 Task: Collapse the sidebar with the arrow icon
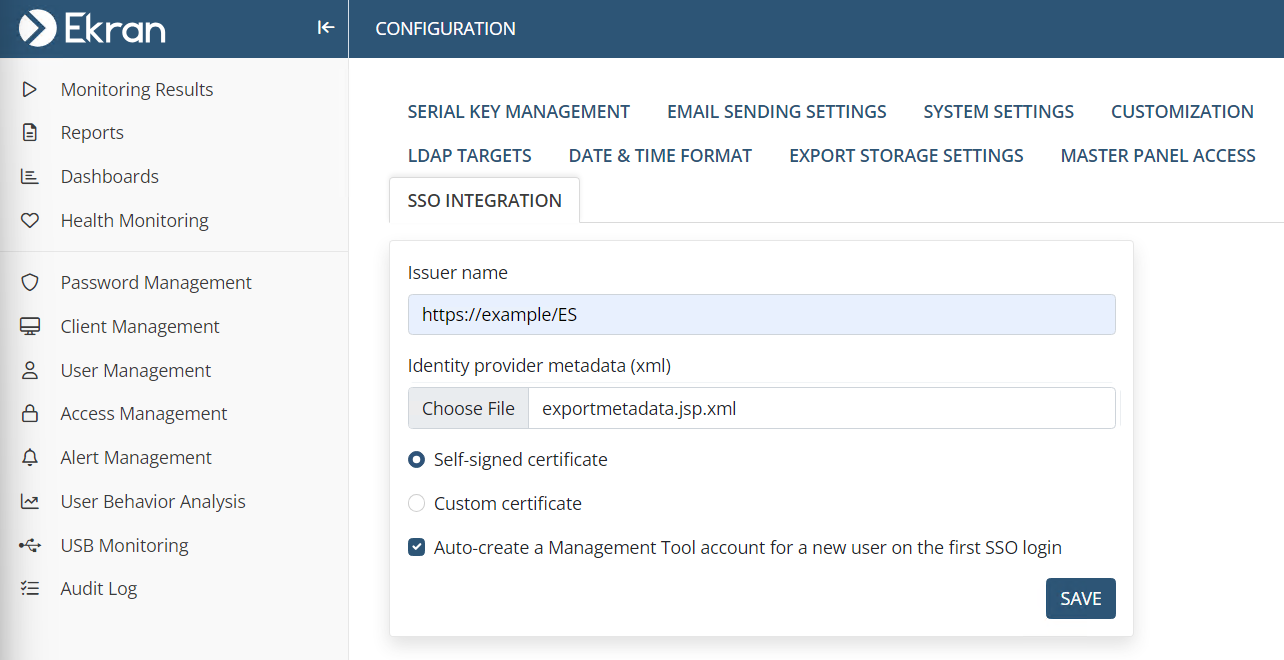pos(325,28)
